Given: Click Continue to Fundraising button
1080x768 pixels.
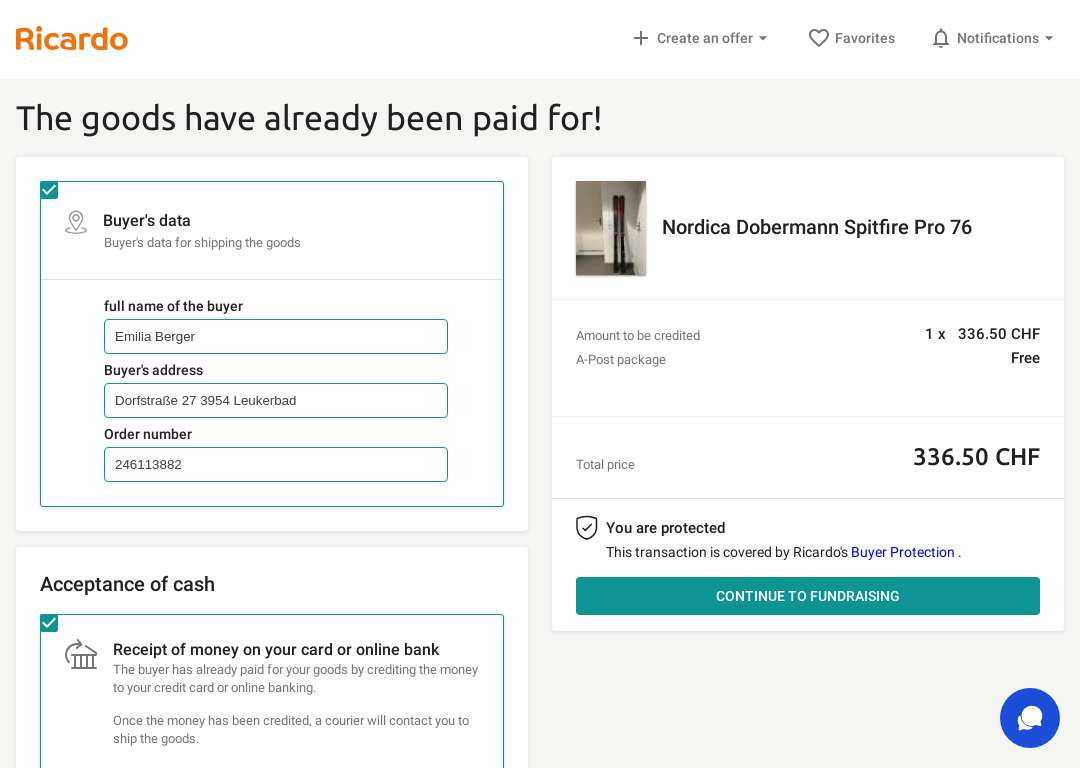Looking at the screenshot, I should [x=807, y=596].
